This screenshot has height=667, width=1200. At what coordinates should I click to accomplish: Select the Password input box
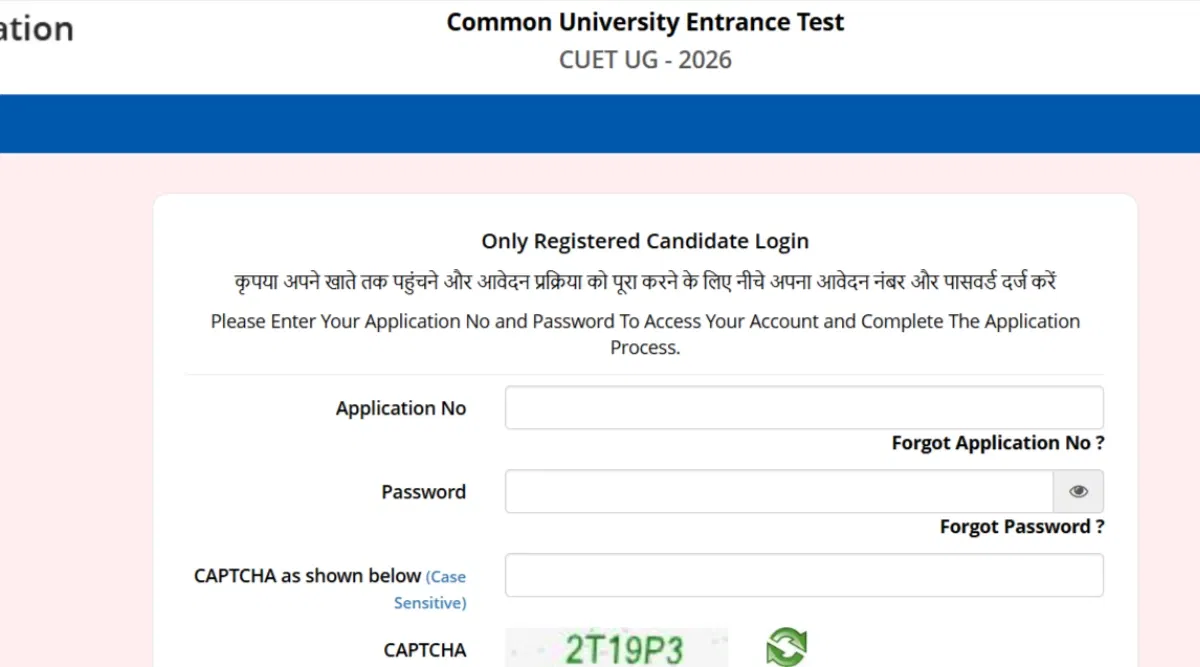coord(778,491)
